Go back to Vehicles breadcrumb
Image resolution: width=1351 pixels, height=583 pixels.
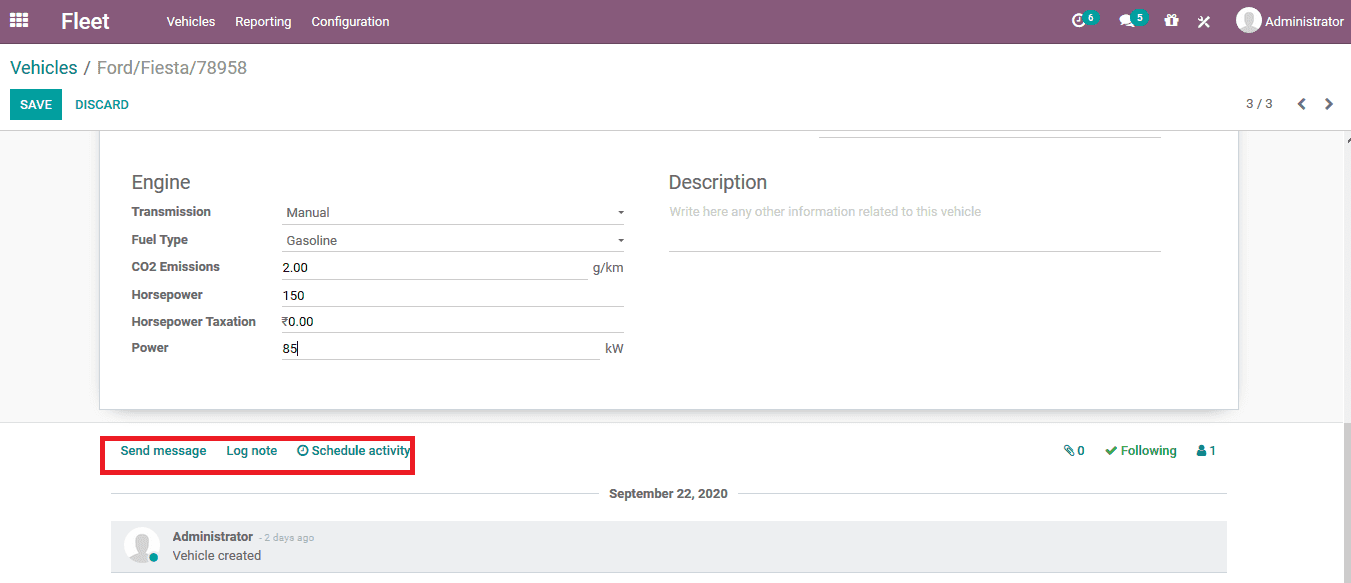(x=44, y=68)
